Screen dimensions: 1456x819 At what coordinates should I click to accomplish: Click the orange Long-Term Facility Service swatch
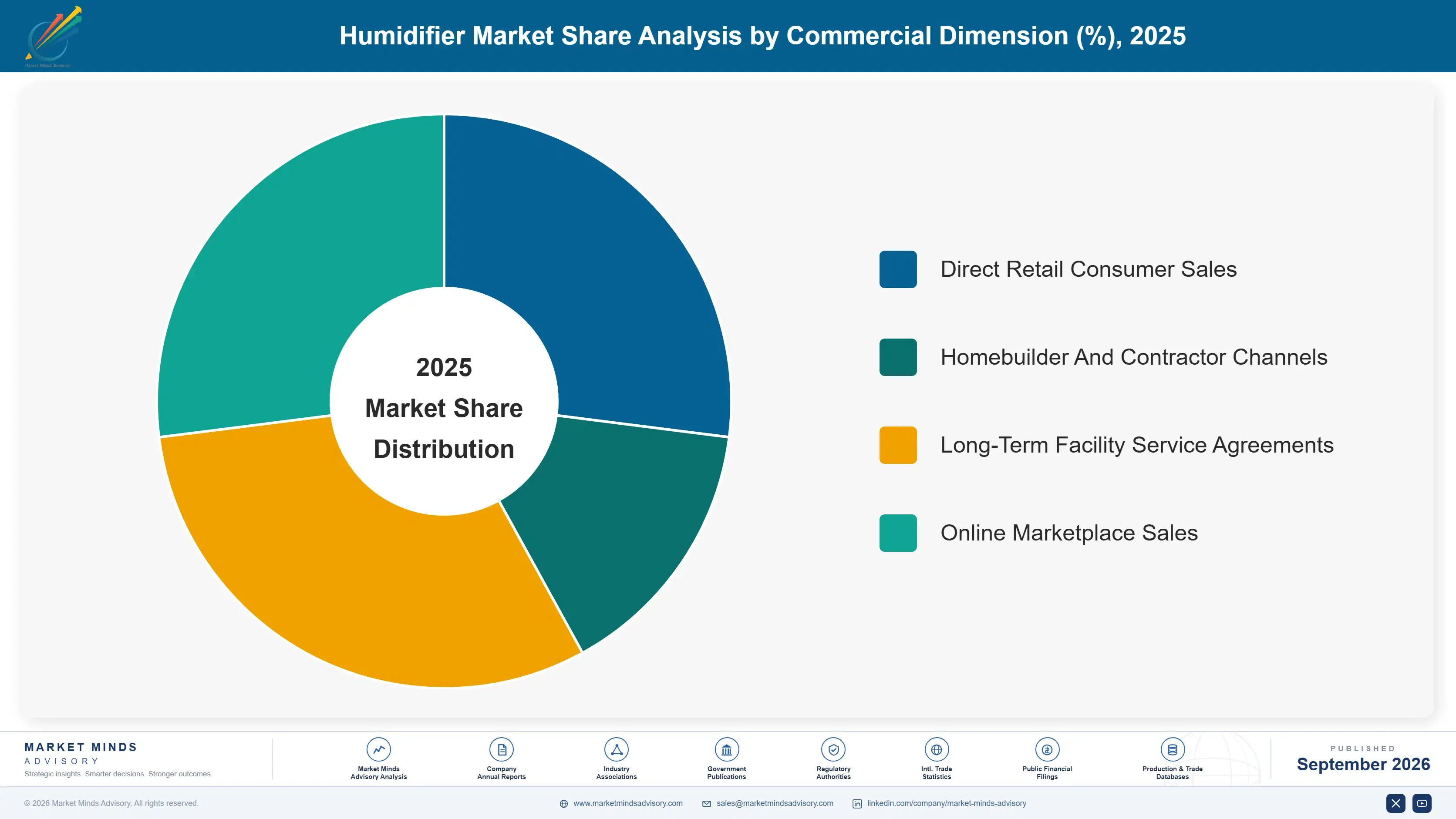(897, 445)
